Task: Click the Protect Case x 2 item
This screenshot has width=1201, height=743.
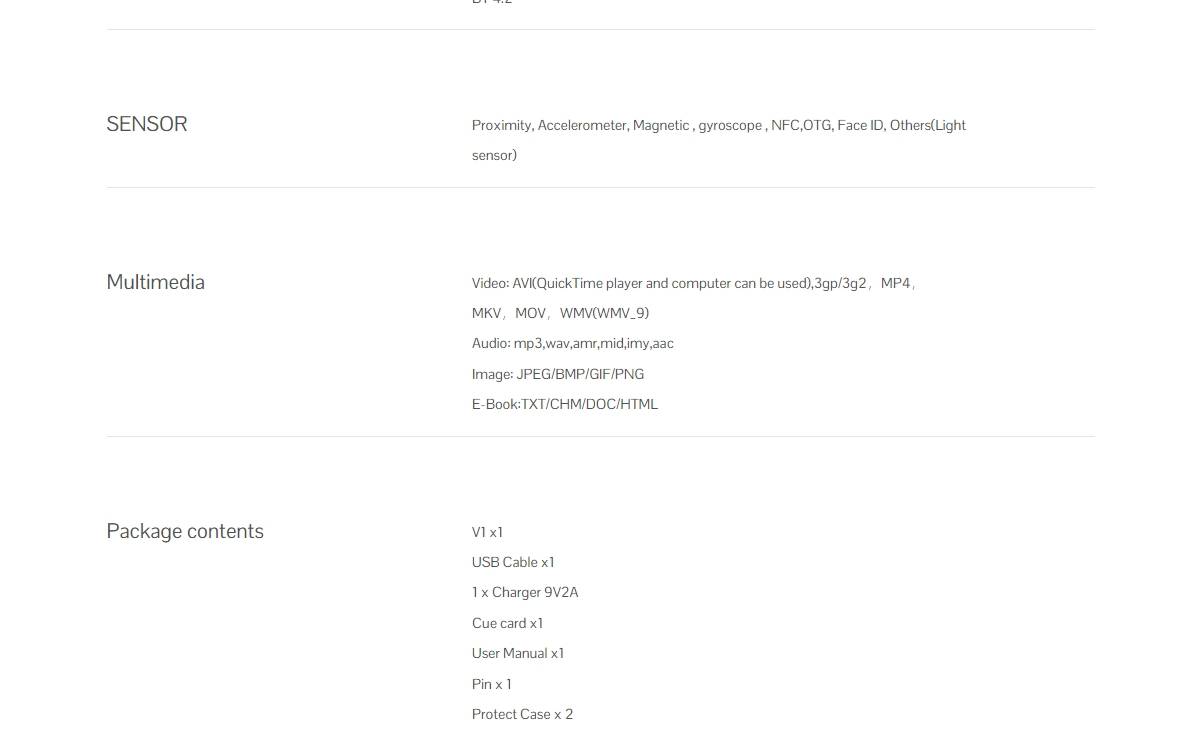Action: [x=522, y=714]
